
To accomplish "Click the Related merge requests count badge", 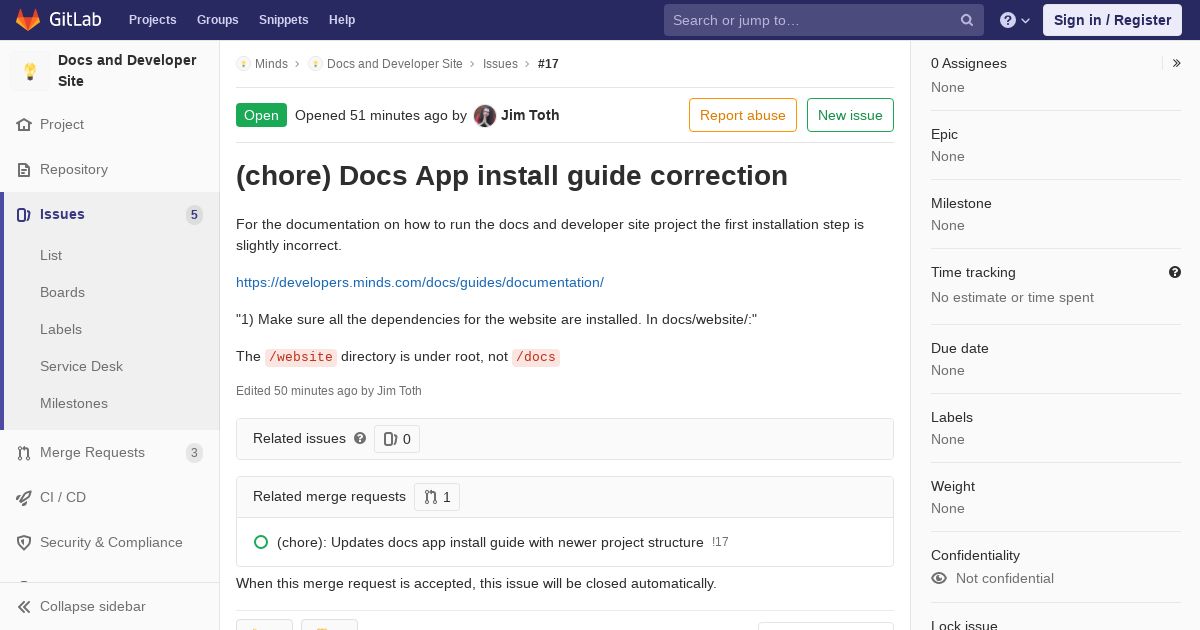I will (437, 497).
